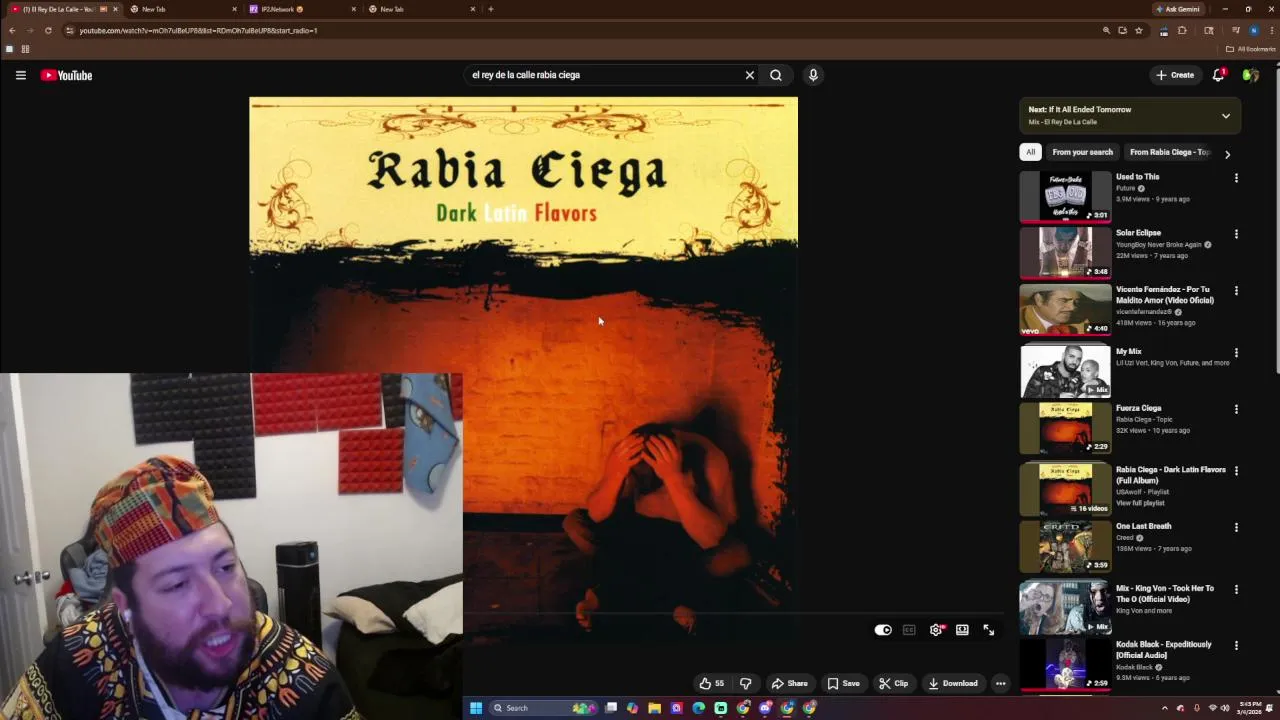The width and height of the screenshot is (1280, 720).
Task: Open the Fuerza Ciega video title
Action: (x=1138, y=408)
